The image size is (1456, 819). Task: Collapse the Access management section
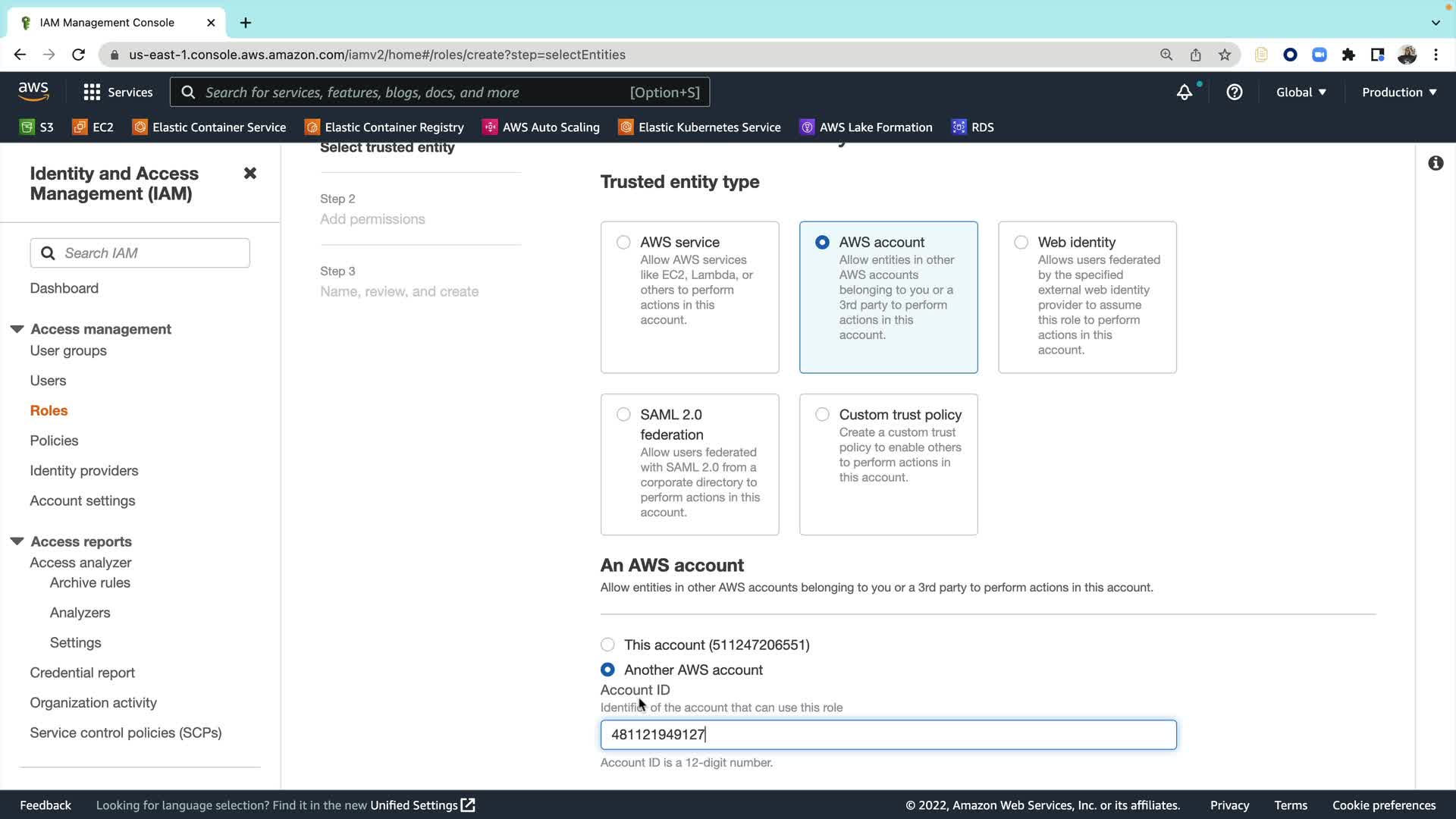click(x=17, y=329)
